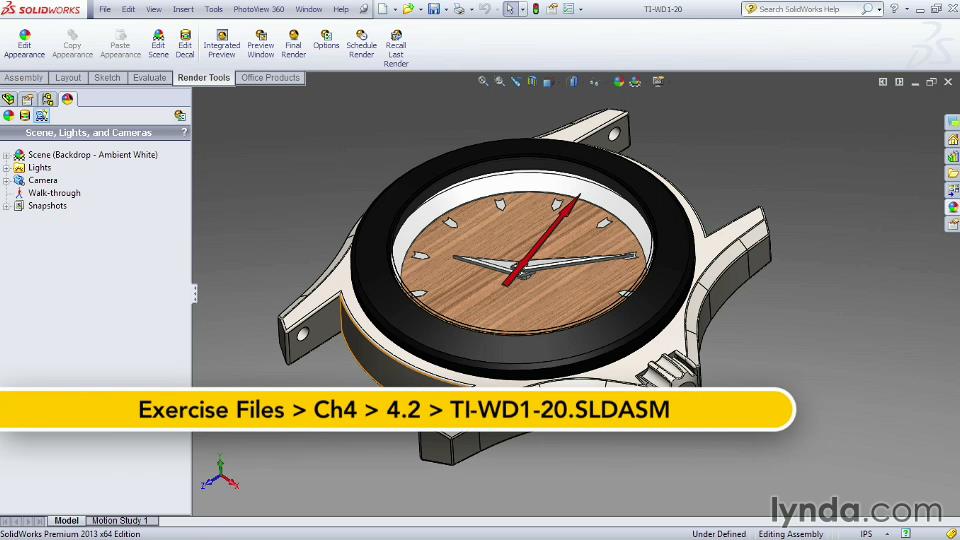Open the DisplayManager tab
The width and height of the screenshot is (960, 540).
pyautogui.click(x=67, y=99)
